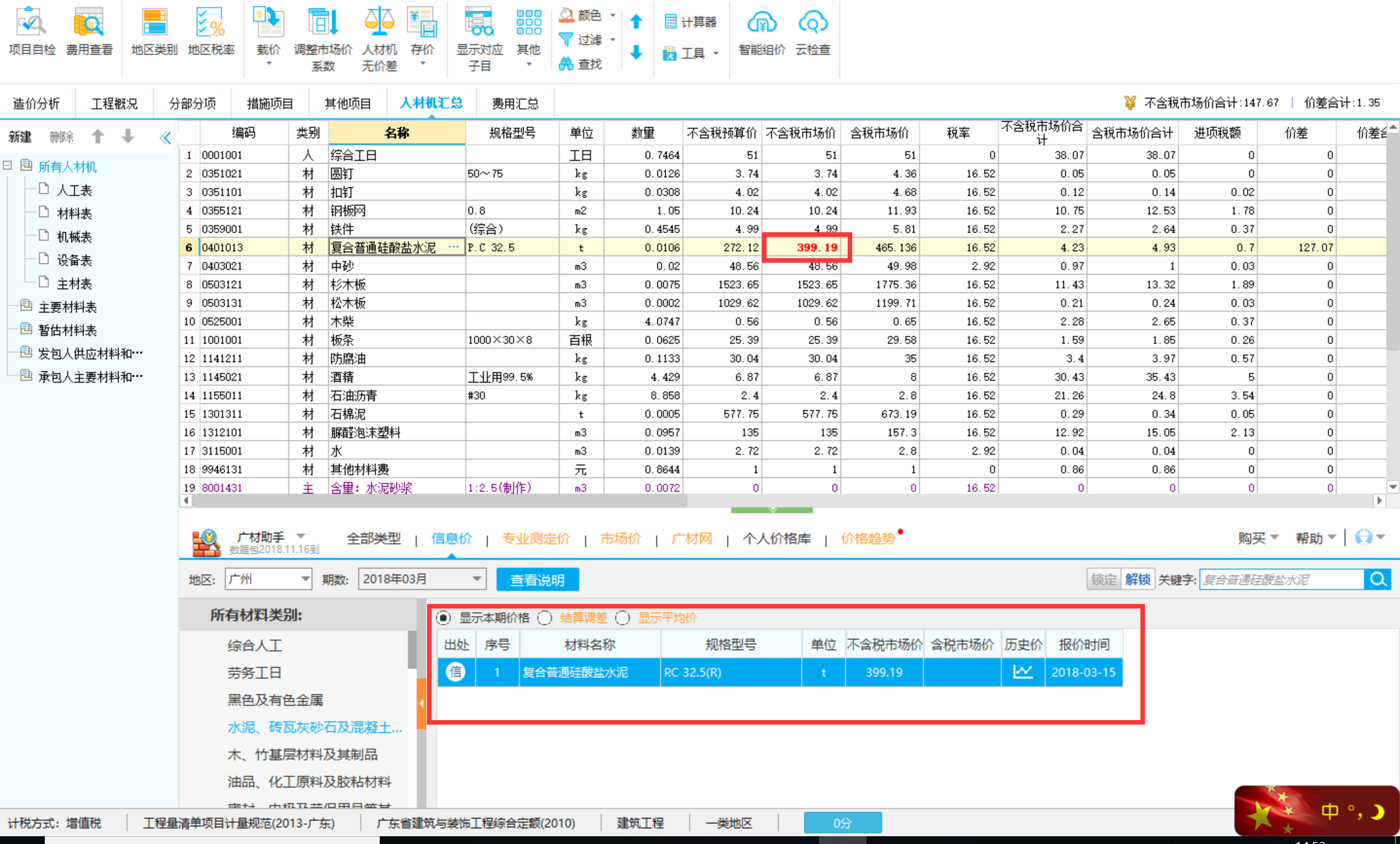The width and height of the screenshot is (1400, 844).
Task: Click 新建 in left panel
Action: (20, 136)
